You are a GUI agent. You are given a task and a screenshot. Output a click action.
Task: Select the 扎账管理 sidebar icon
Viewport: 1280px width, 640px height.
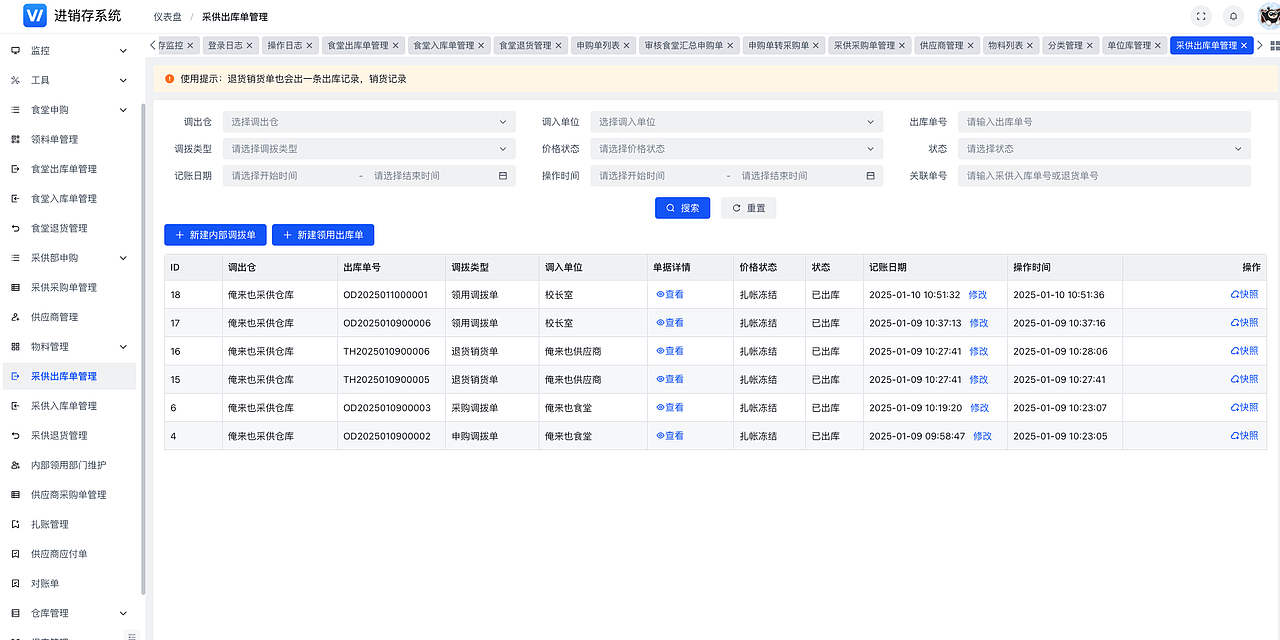click(14, 524)
